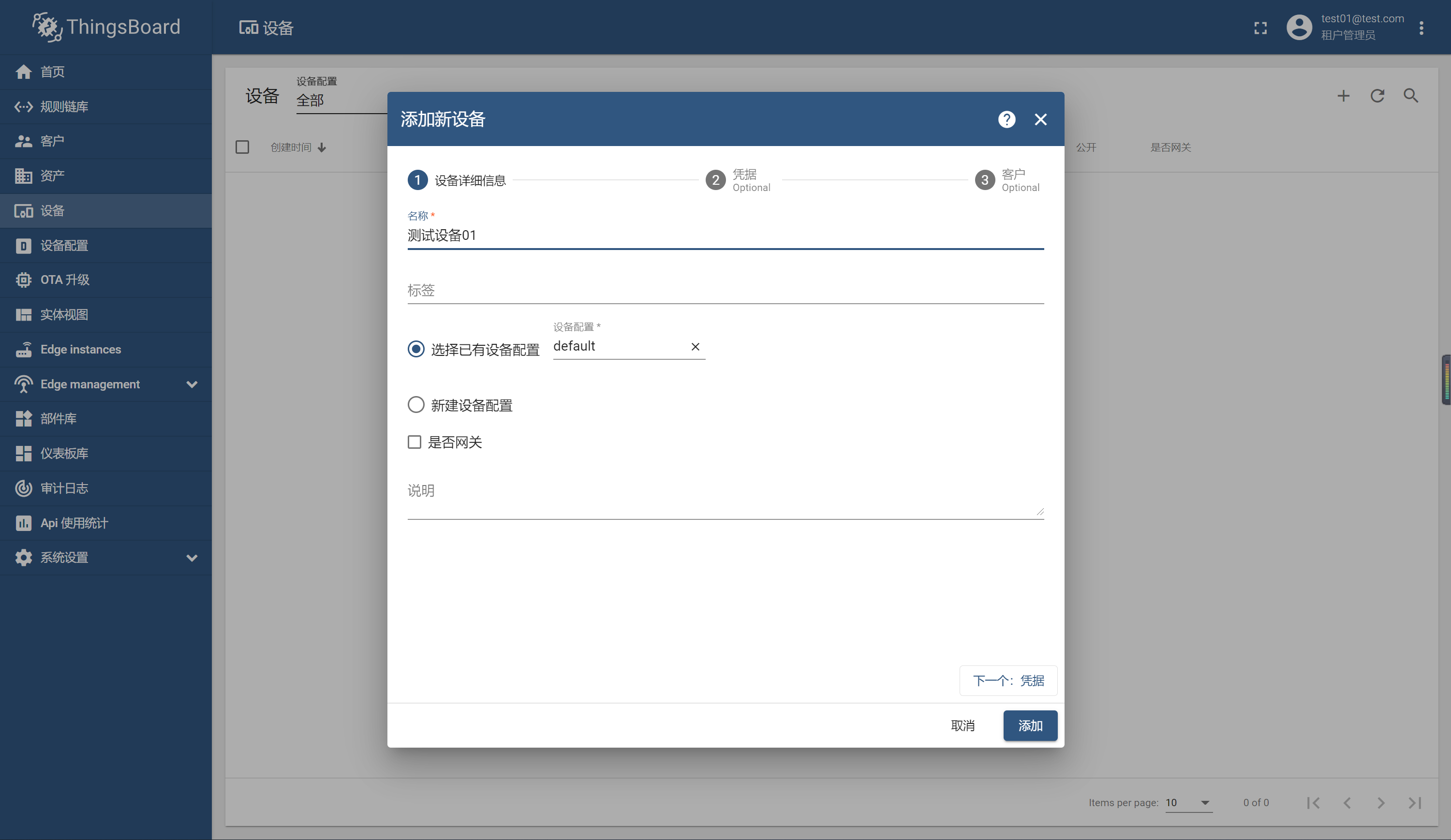Select 新建设备配置 radio button
Viewport: 1451px width, 840px height.
(416, 405)
